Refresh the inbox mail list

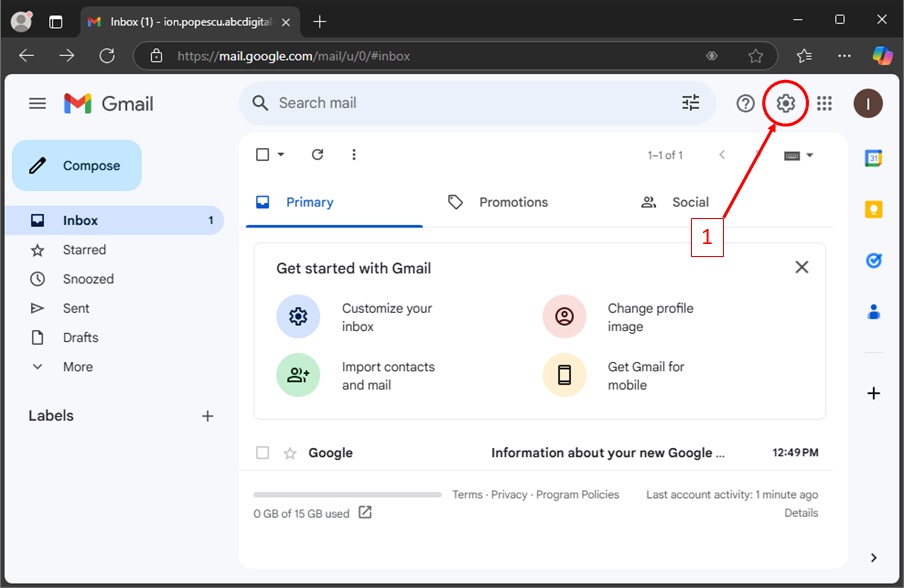pos(317,155)
